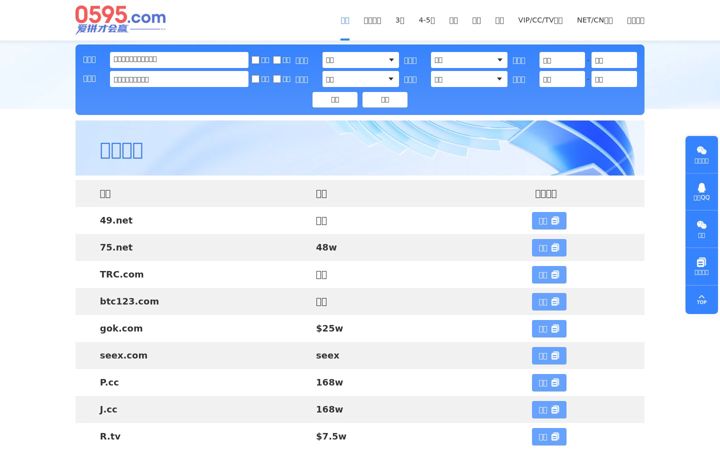
Task: Click the range-start box in the second filter row
Action: 562,79
